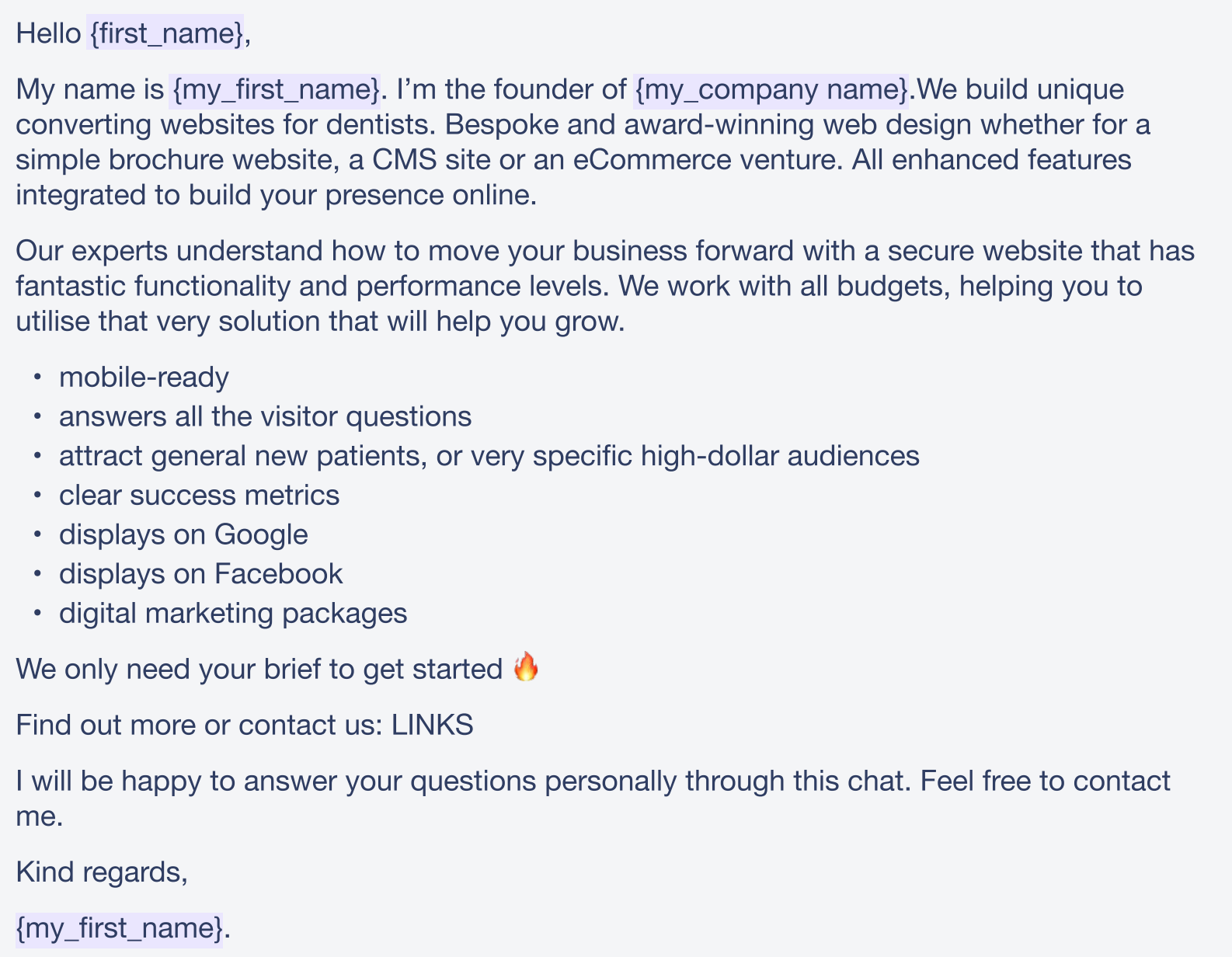Click 'Find out more or contact us' text
Image resolution: width=1232 pixels, height=957 pixels.
(200, 725)
